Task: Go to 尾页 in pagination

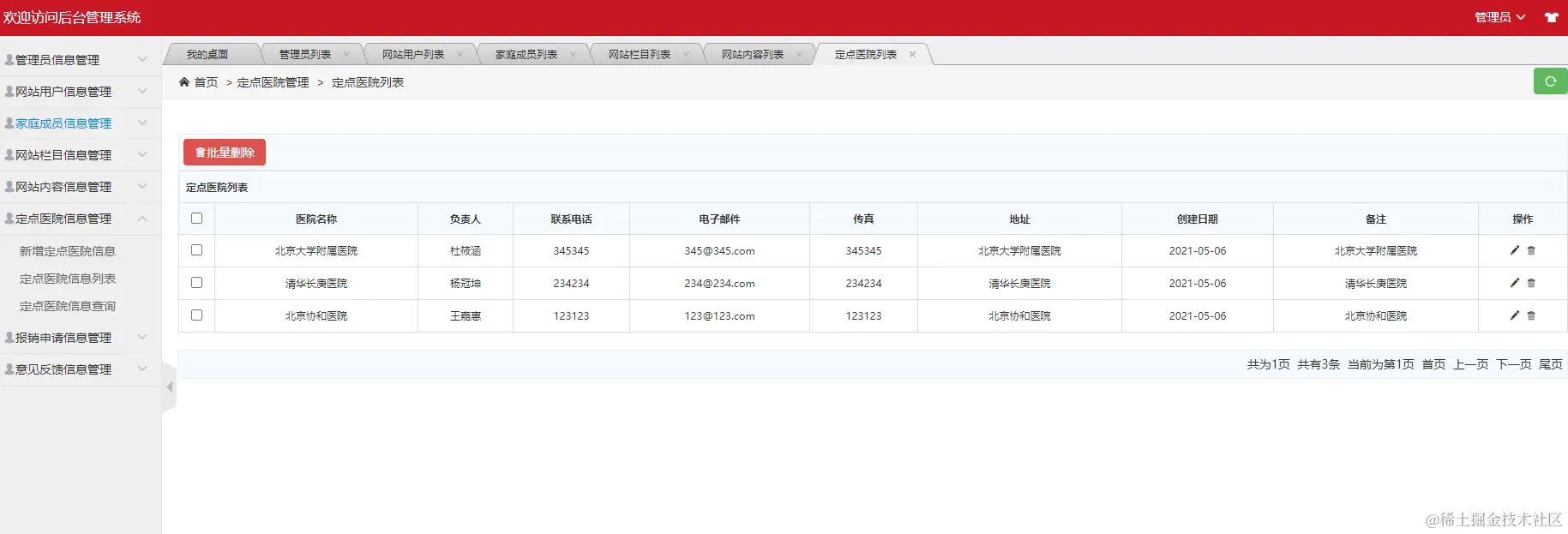Action: tap(1551, 364)
